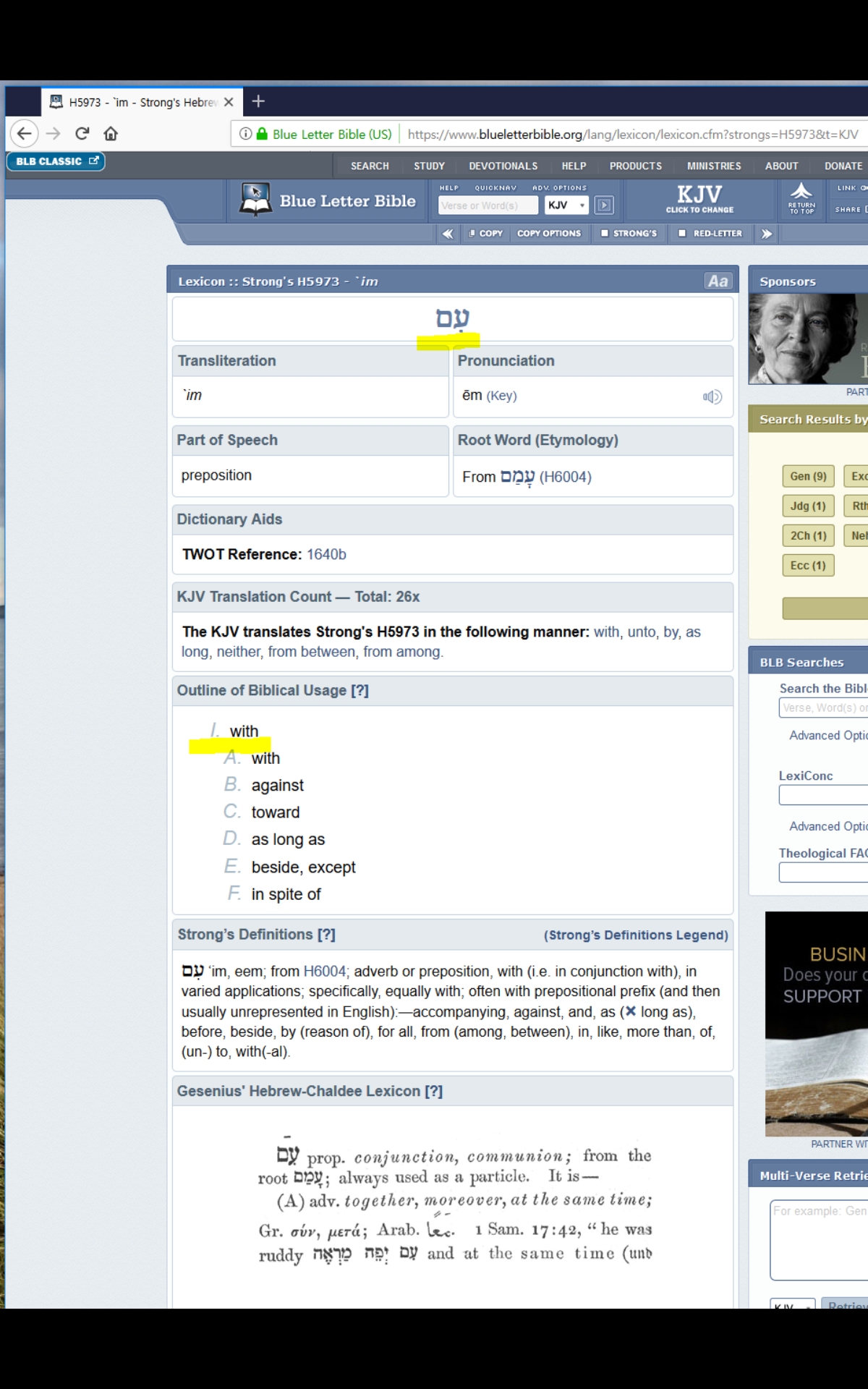Open BLB Classic site
Image resolution: width=868 pixels, height=1389 pixels.
pyautogui.click(x=56, y=161)
